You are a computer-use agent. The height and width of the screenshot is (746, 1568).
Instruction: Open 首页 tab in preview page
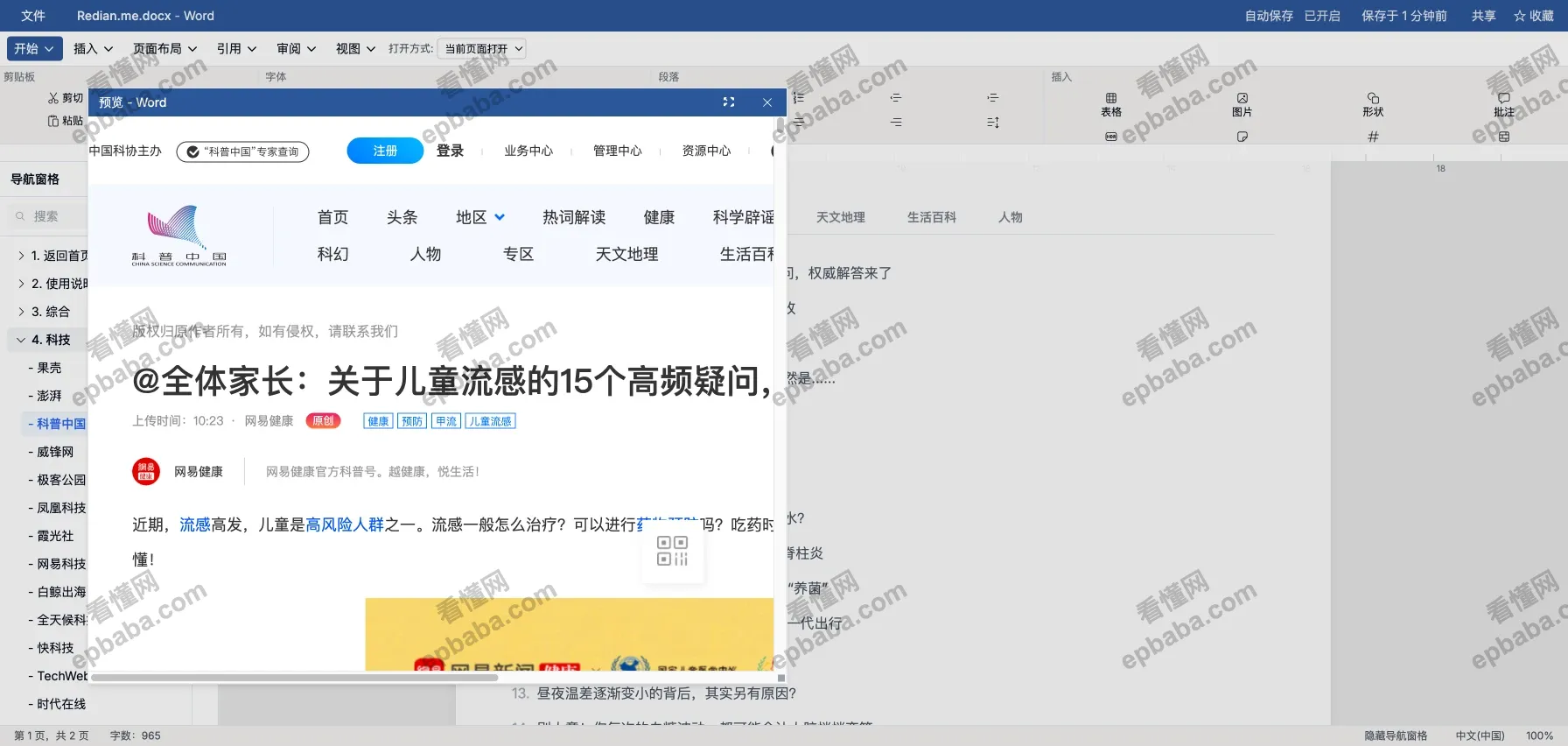click(x=332, y=217)
